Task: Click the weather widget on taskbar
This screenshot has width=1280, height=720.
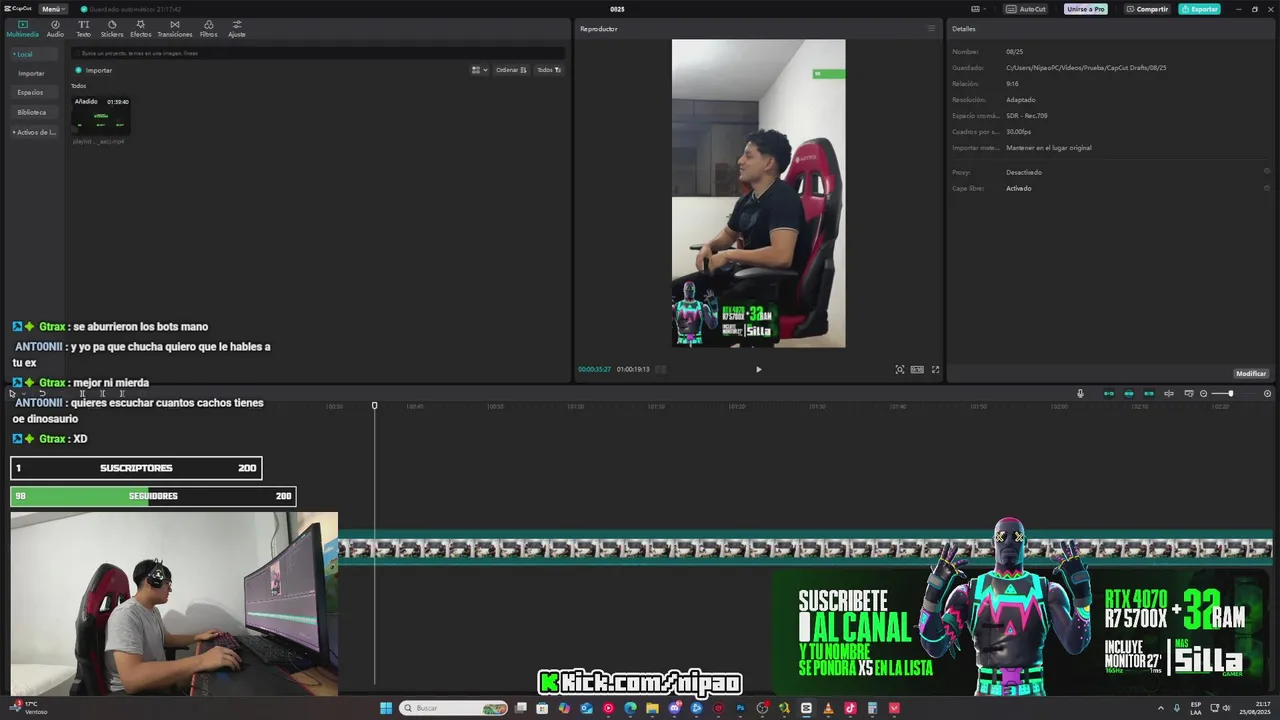Action: click(x=28, y=708)
